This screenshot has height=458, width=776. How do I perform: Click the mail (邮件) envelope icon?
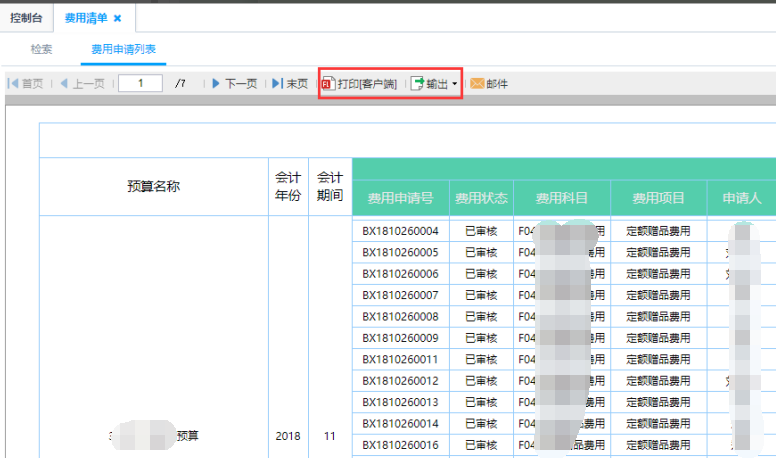coord(477,84)
